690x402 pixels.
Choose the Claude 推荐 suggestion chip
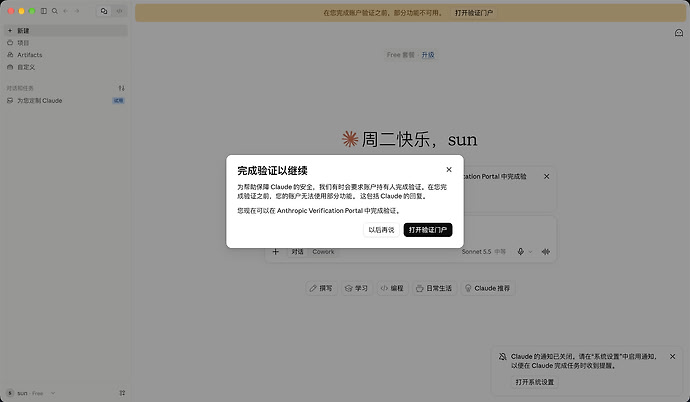tap(488, 288)
